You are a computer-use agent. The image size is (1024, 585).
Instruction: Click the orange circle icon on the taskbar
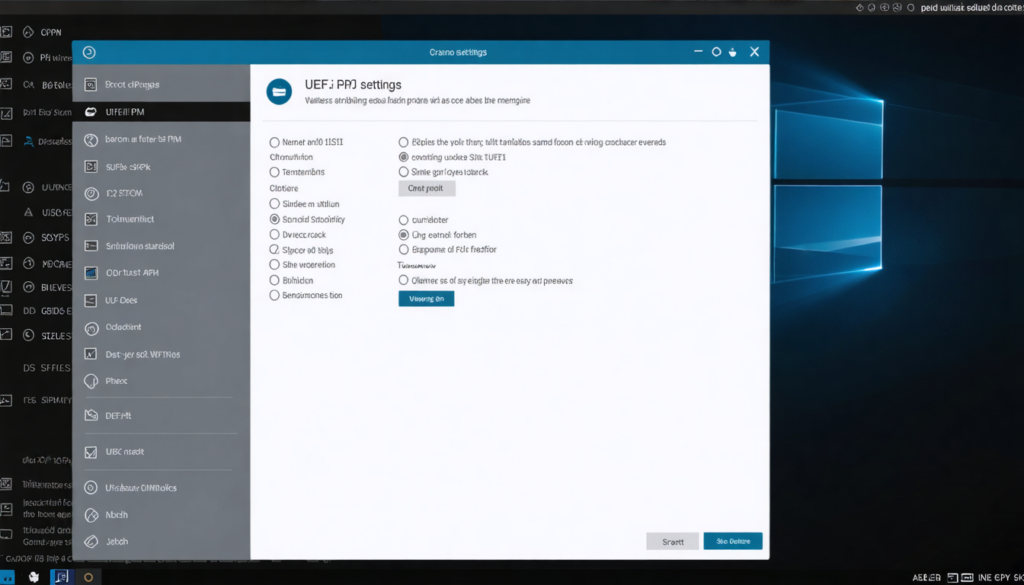(89, 577)
